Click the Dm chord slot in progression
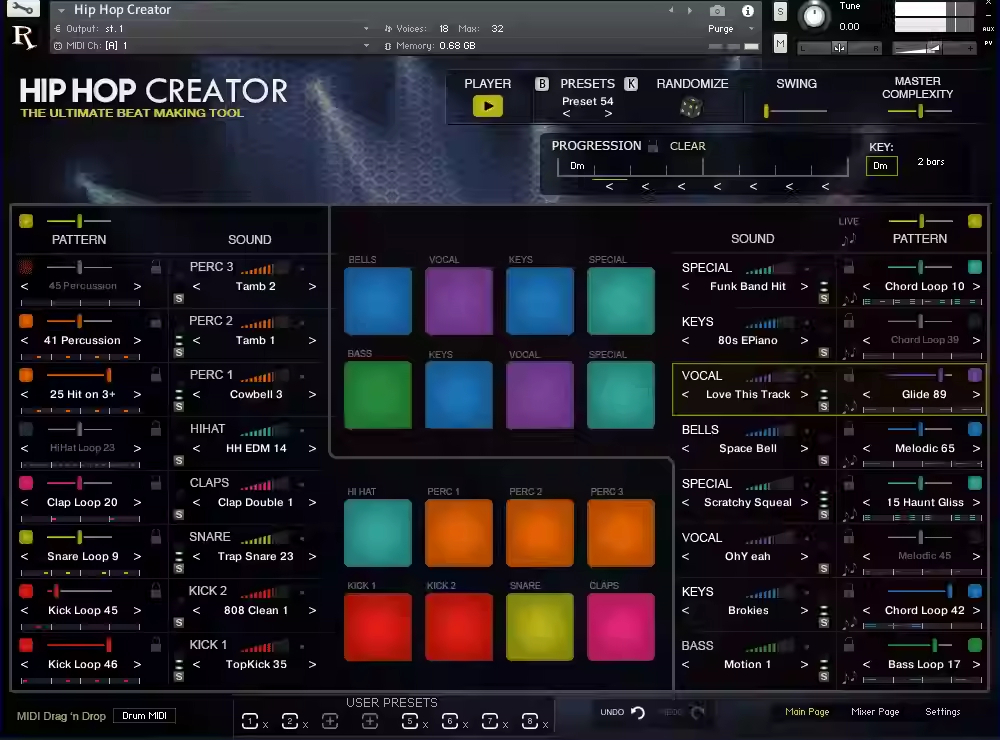Screen dimensions: 1000x740 point(577,166)
